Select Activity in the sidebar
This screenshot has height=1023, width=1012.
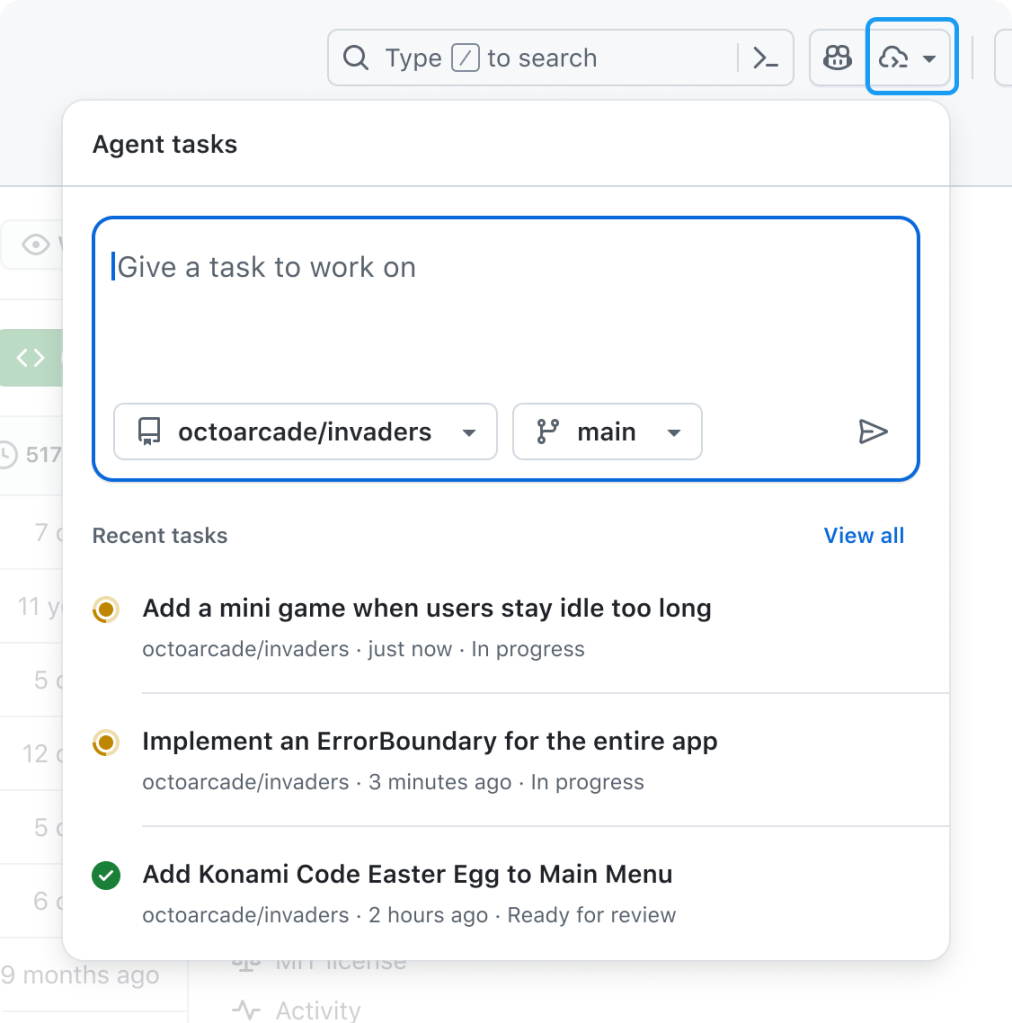tap(320, 1010)
